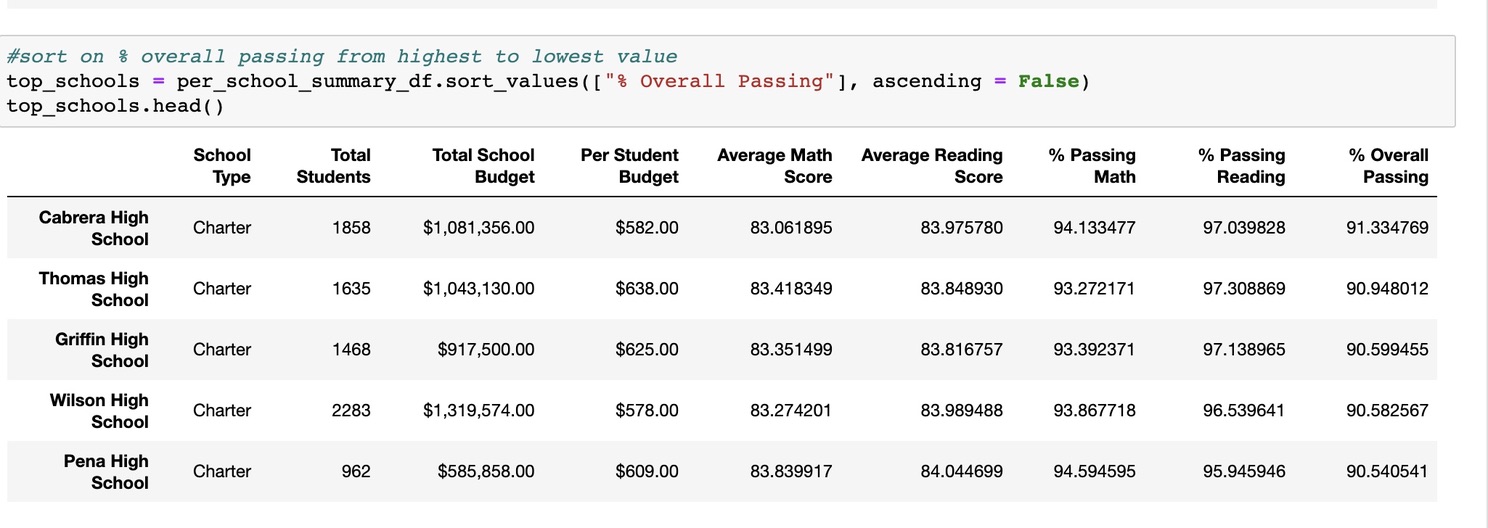Viewport: 1488px width, 528px height.
Task: Click reading score 83.989488
Action: coord(962,411)
